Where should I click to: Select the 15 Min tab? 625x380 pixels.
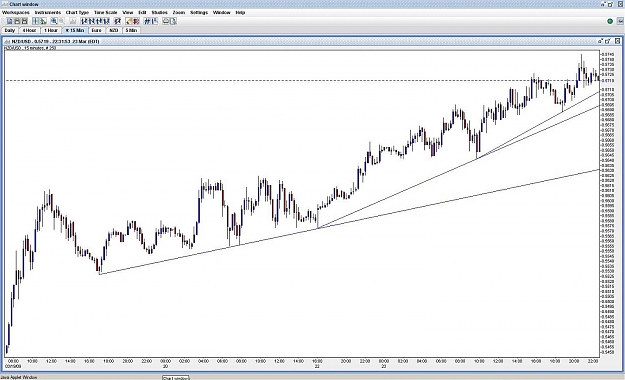(x=75, y=30)
